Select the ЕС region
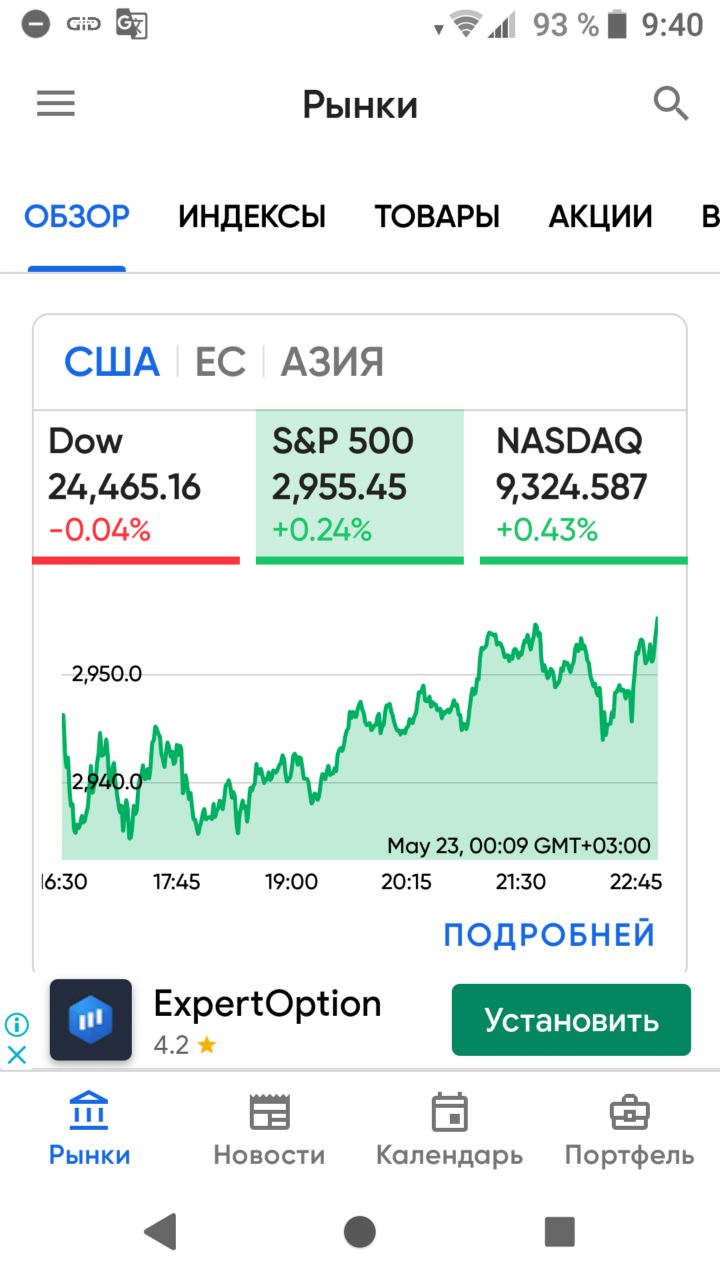The height and width of the screenshot is (1280, 720). 220,362
